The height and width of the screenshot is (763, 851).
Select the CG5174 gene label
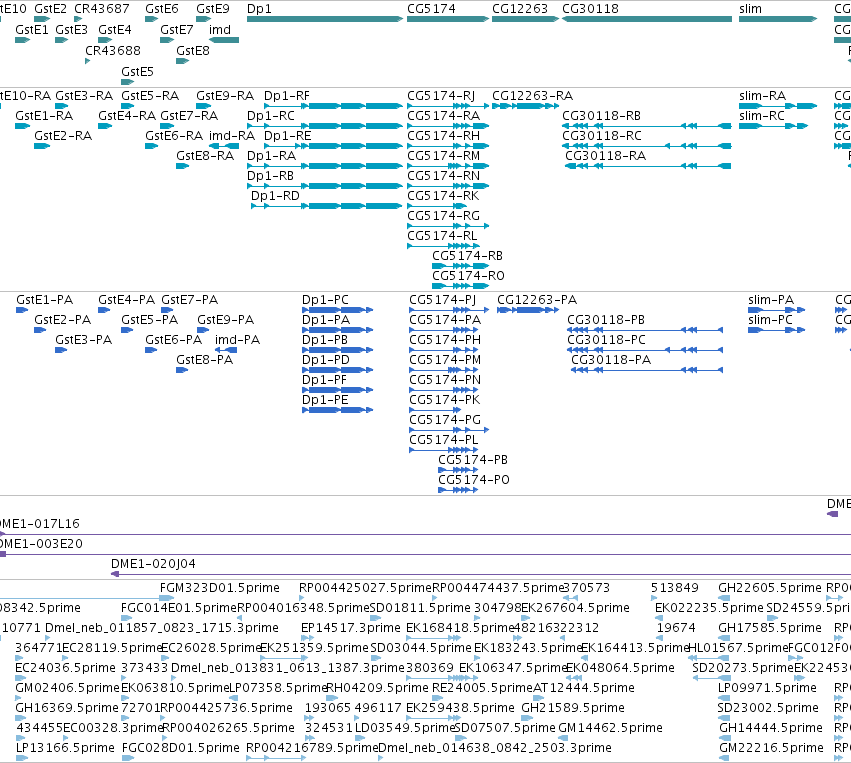point(431,9)
